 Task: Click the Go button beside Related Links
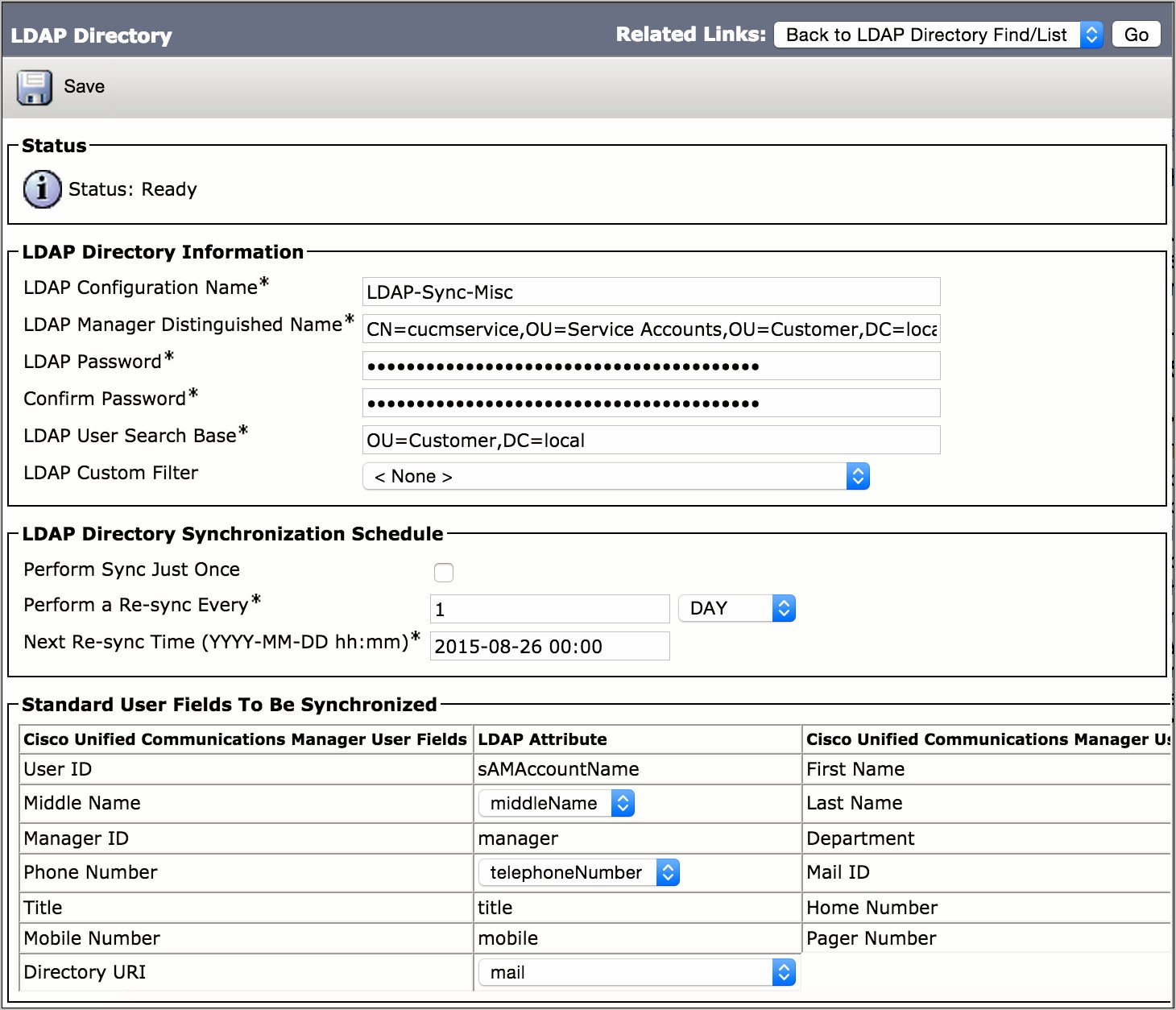[x=1136, y=35]
